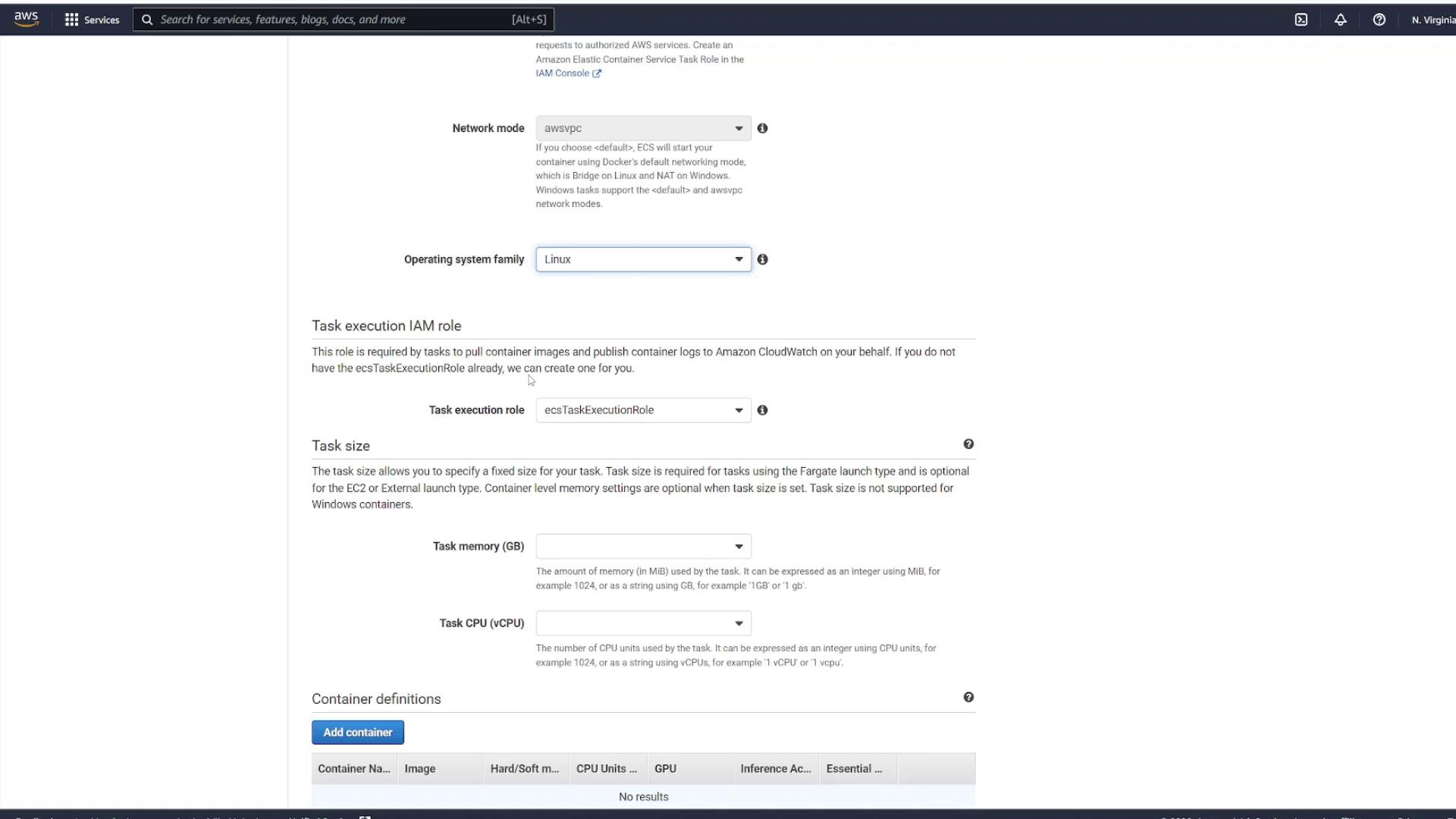1456x819 pixels.
Task: Open the Task memory (GB) dropdown
Action: [x=643, y=547]
